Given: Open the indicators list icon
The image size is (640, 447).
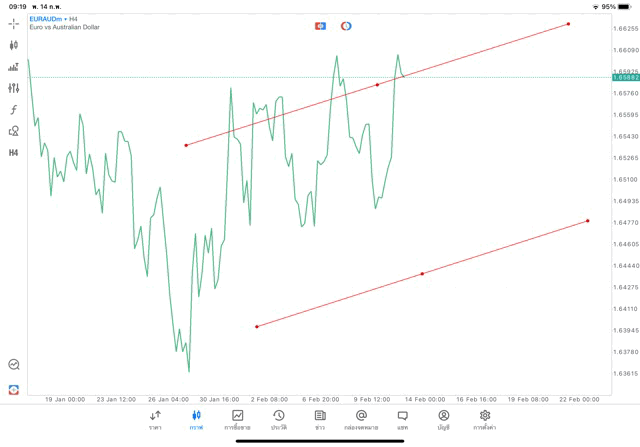Looking at the screenshot, I should (14, 67).
